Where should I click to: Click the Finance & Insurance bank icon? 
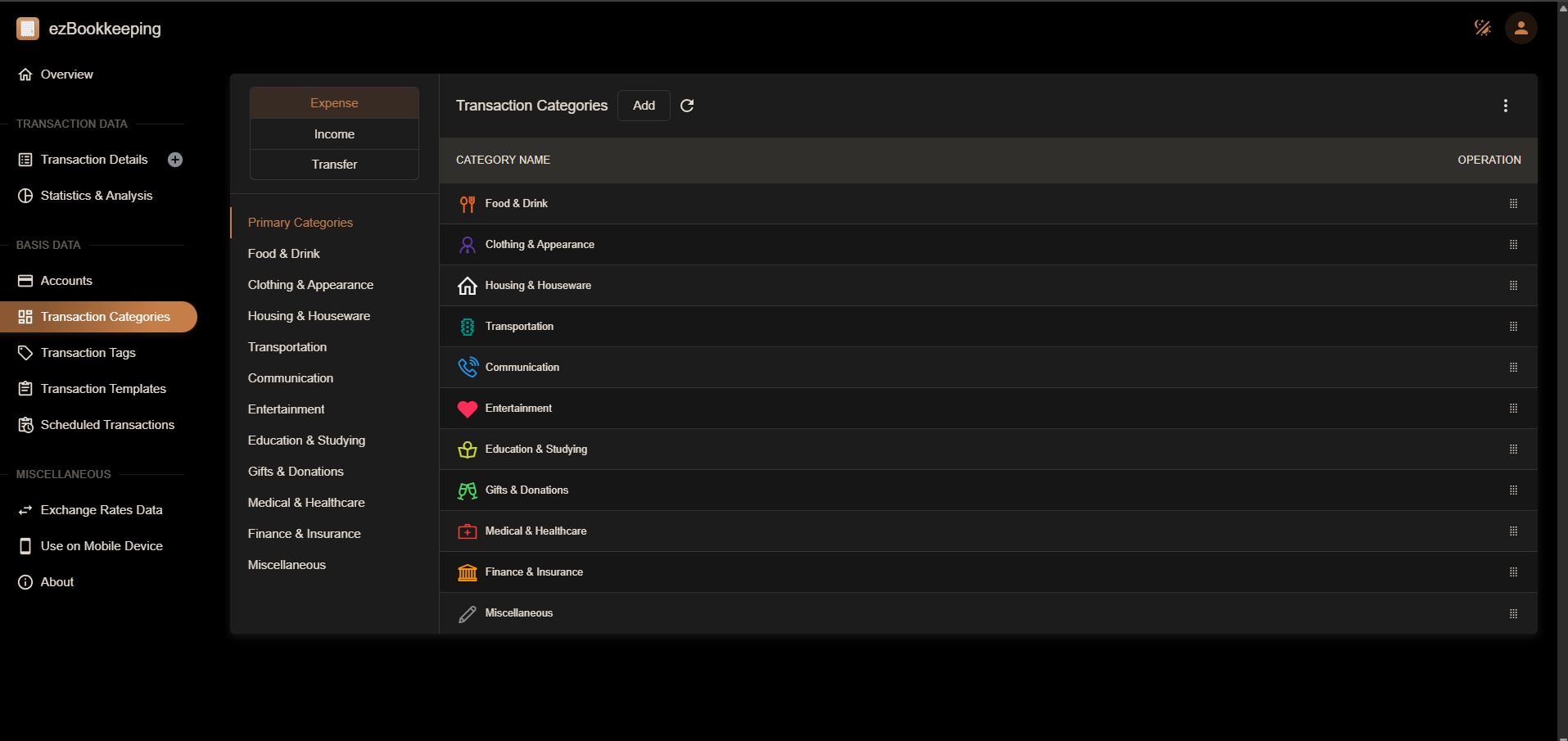tap(468, 572)
